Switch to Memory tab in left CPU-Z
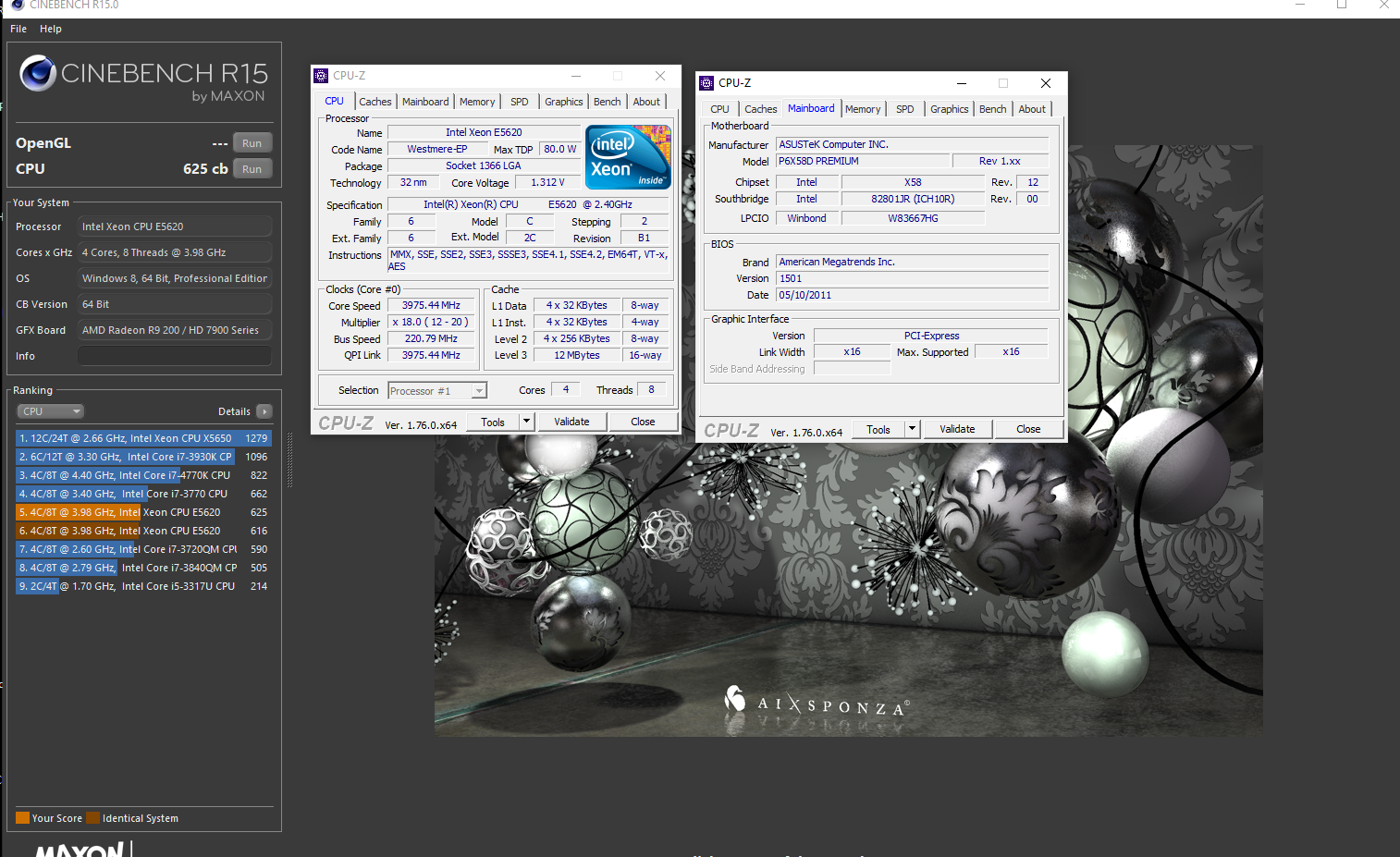This screenshot has width=1400, height=857. point(477,102)
